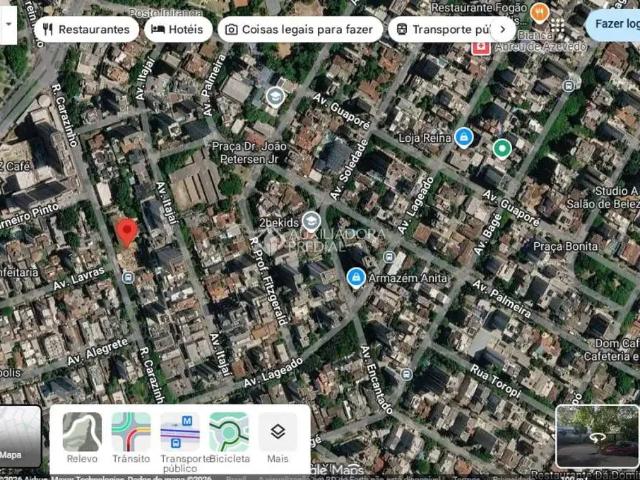Click the R. Prof. Fitzgerald street label
The image size is (640, 480).
[x=268, y=282]
